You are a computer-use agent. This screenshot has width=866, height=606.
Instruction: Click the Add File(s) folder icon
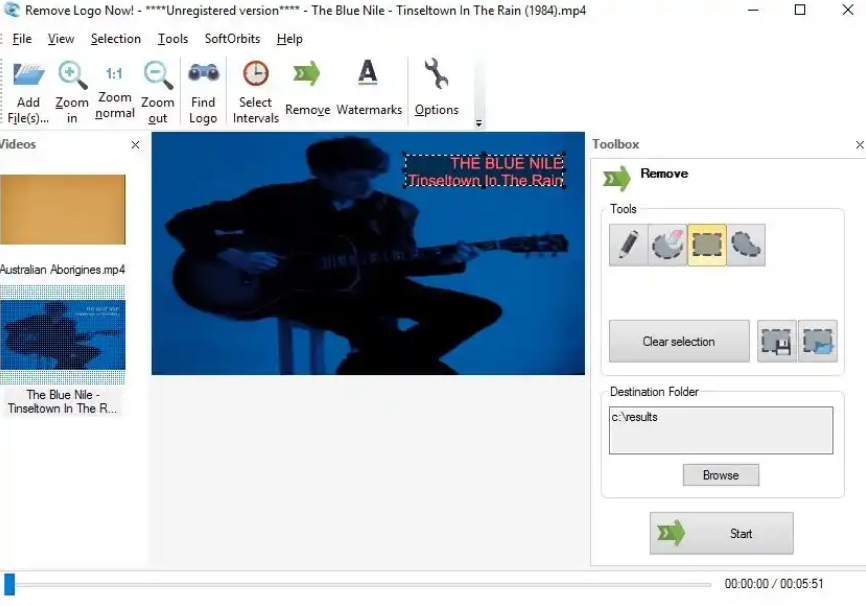pos(29,75)
